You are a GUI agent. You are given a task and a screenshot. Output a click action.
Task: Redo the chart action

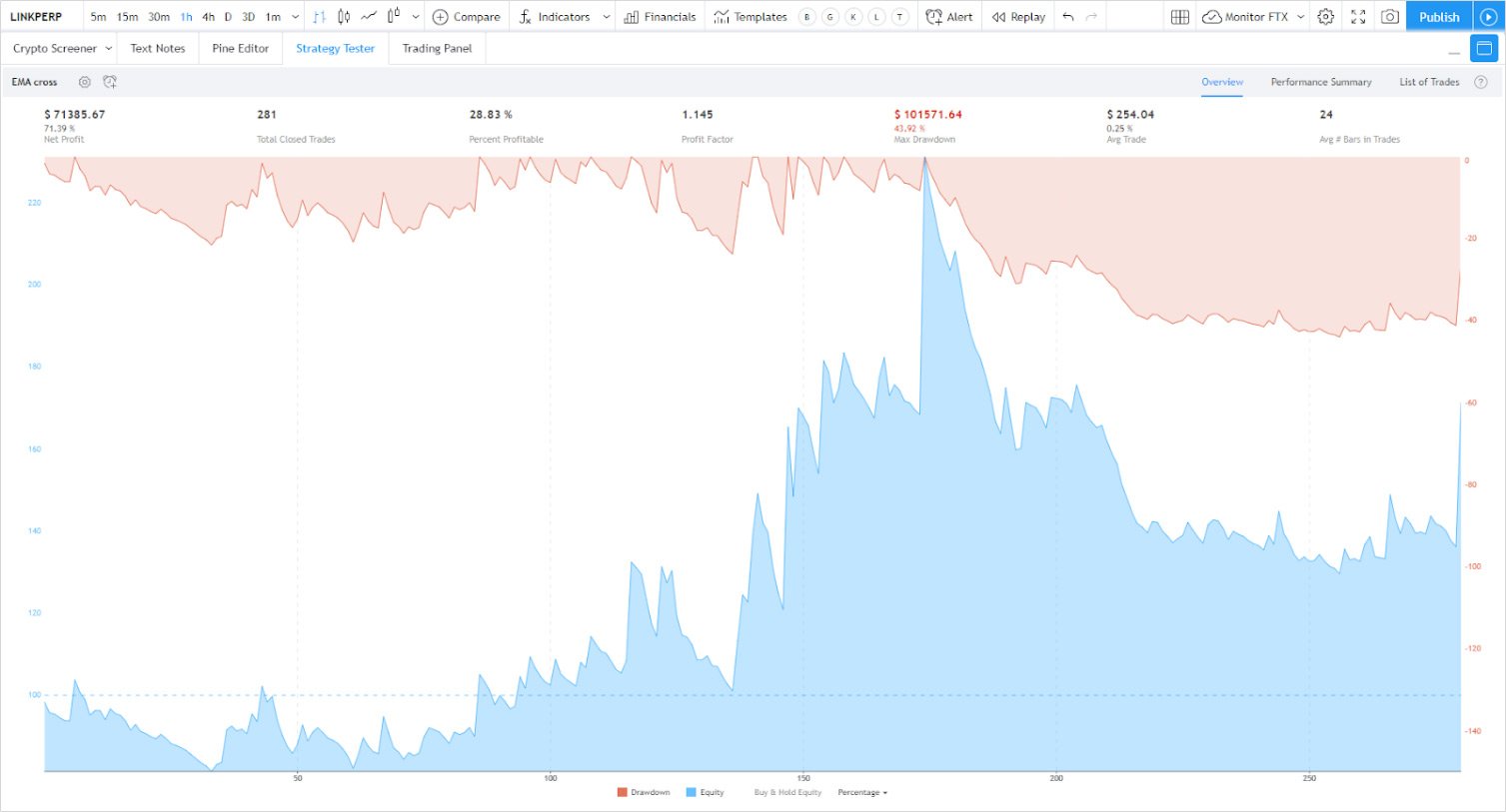click(1091, 17)
